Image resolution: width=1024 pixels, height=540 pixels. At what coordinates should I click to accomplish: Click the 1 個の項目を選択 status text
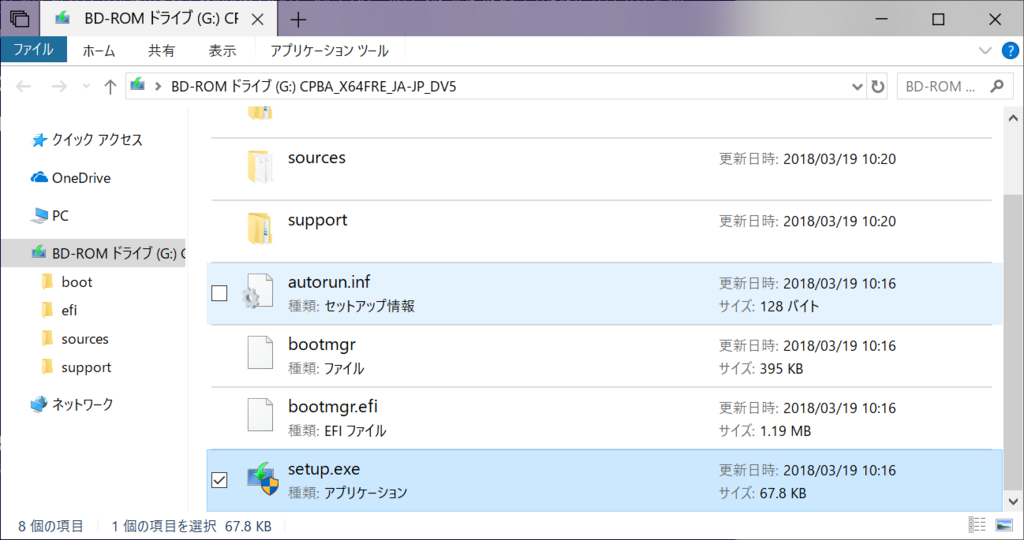coord(163,526)
